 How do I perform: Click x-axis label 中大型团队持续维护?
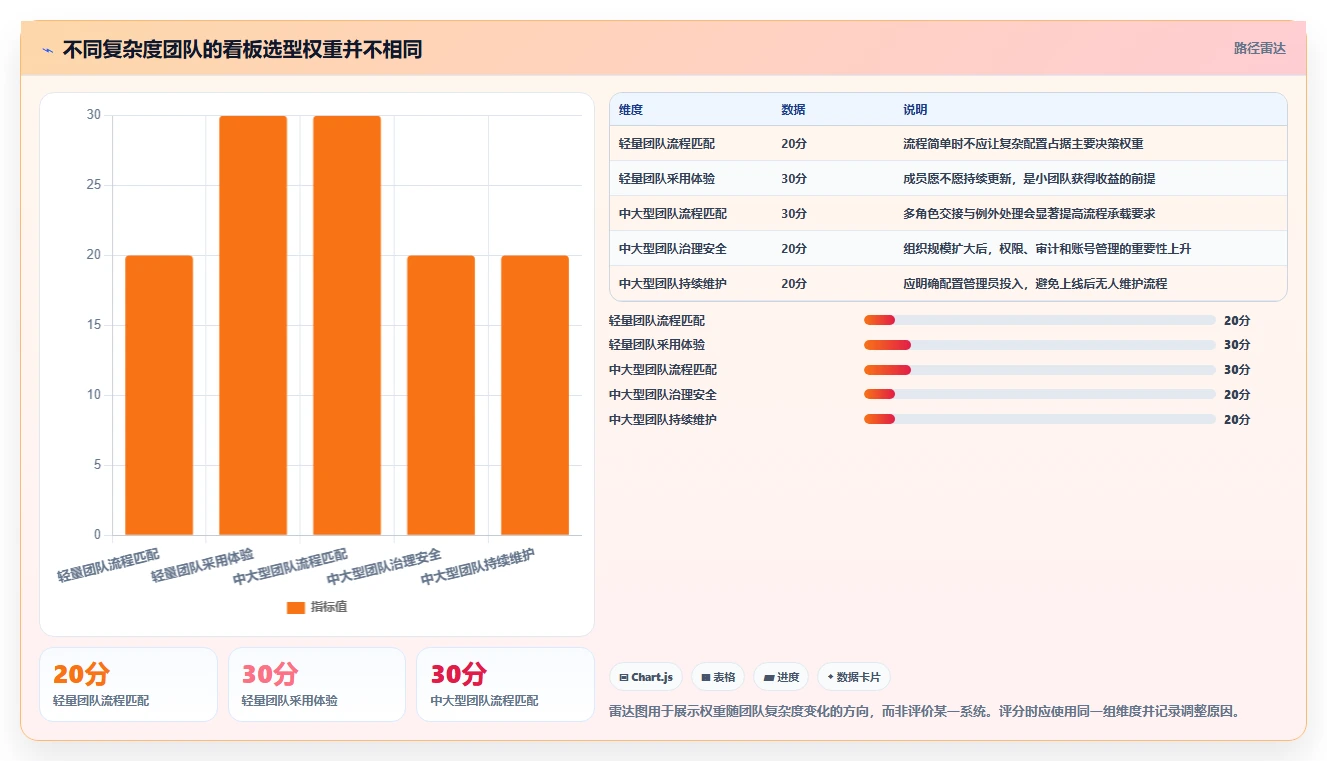[478, 567]
